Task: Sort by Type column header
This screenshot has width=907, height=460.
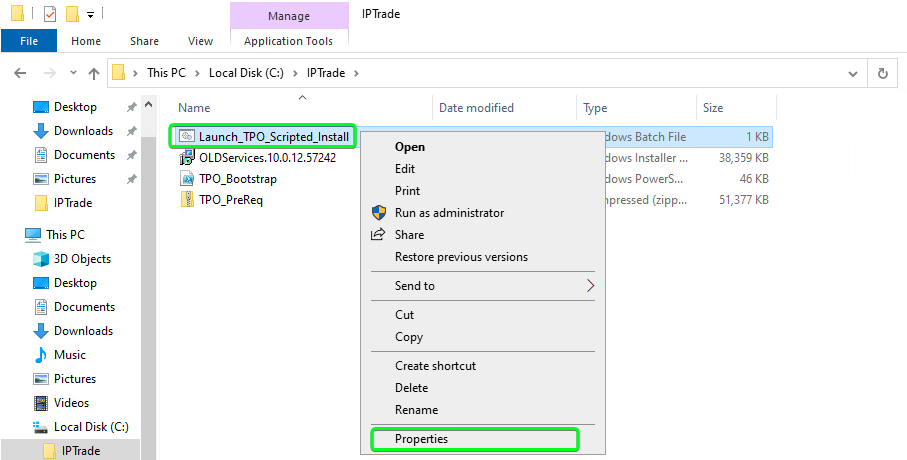Action: tap(595, 108)
